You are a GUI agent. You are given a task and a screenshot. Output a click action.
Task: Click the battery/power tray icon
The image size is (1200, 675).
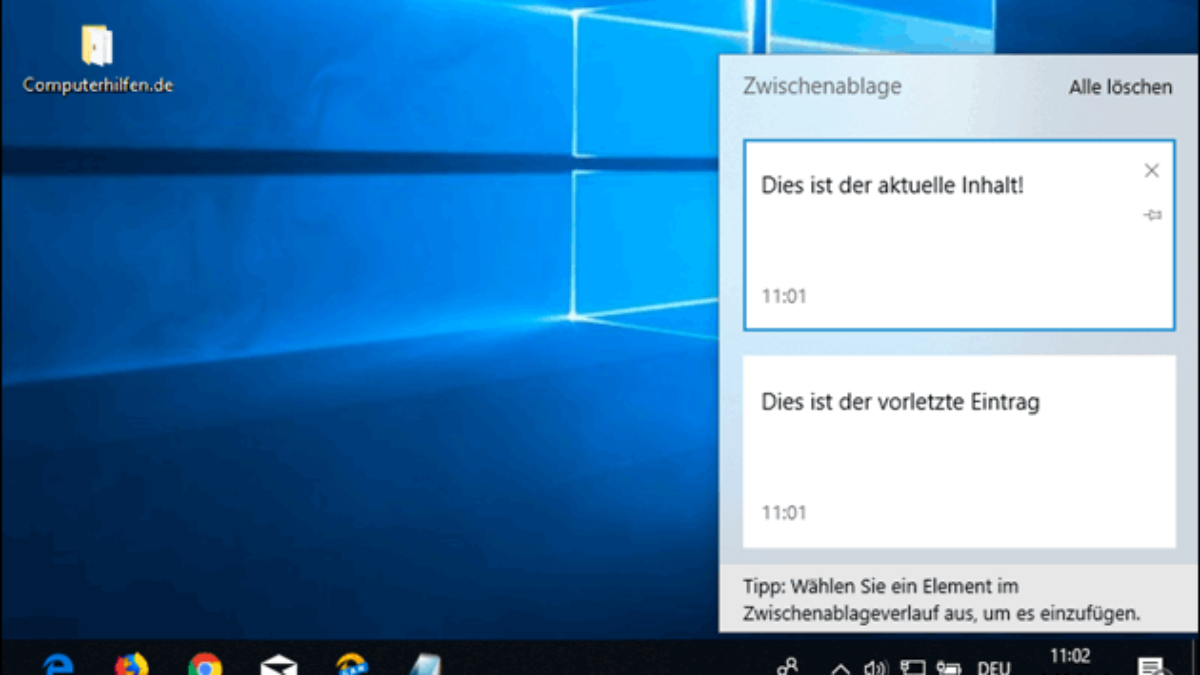(948, 668)
